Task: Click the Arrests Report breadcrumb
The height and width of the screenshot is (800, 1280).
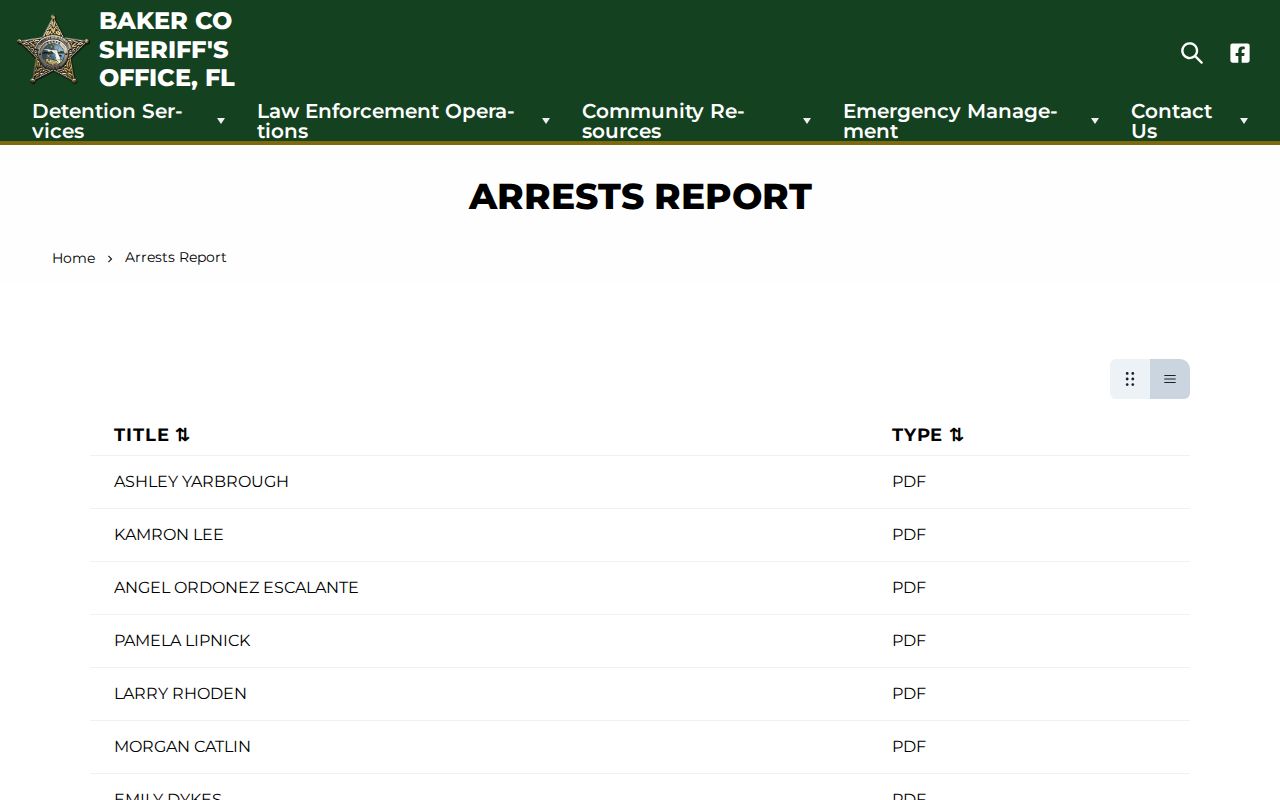Action: point(176,257)
